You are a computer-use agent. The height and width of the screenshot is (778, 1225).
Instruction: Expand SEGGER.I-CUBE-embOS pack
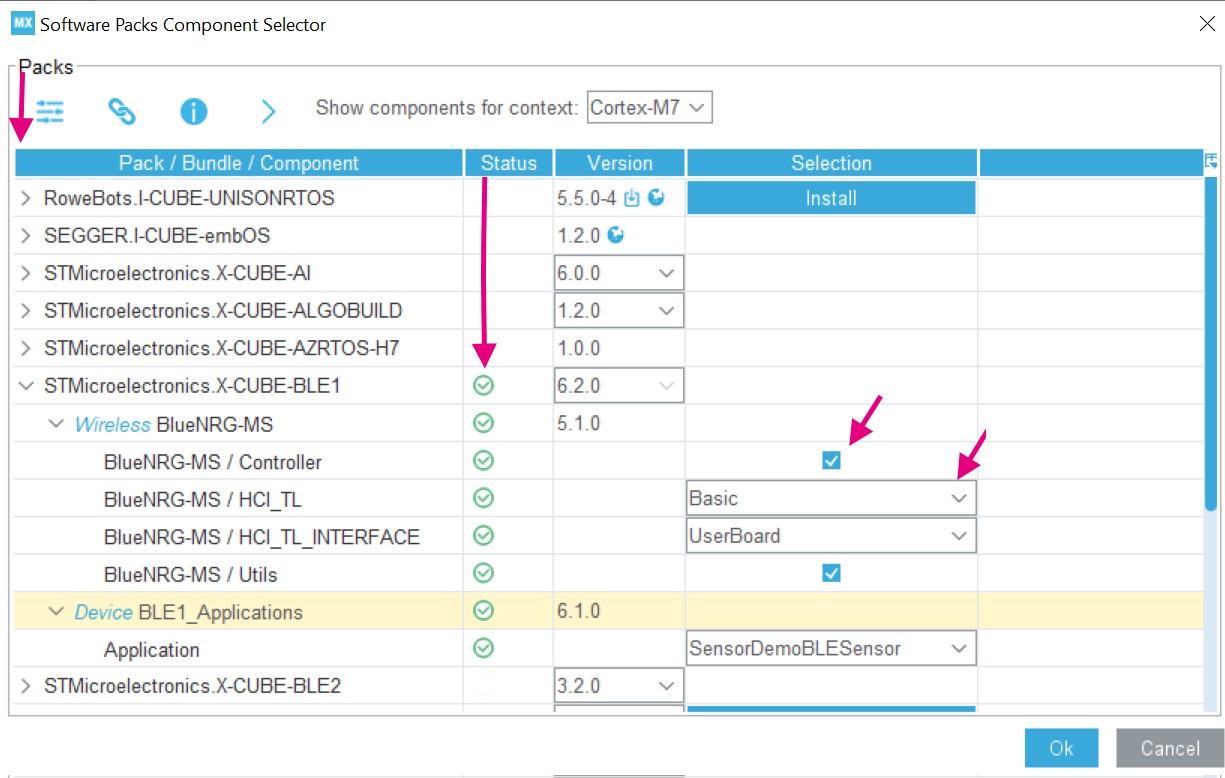[26, 236]
